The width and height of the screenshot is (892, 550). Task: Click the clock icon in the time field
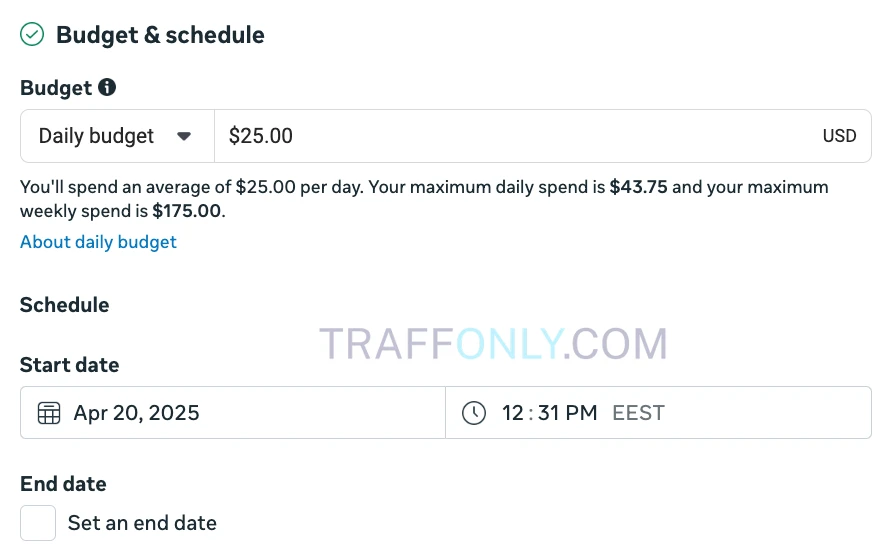point(474,413)
